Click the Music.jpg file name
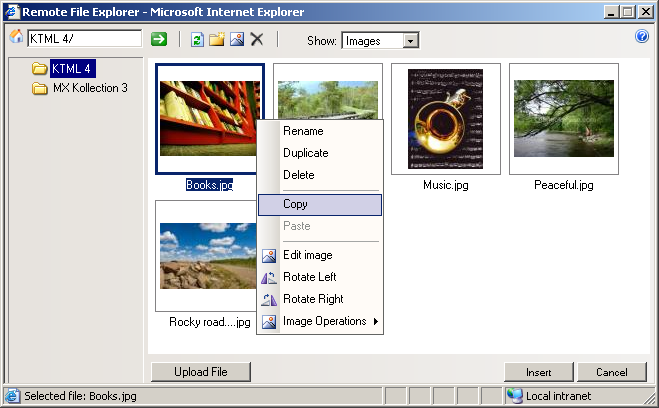Screen dimensions: 659x408 445,185
